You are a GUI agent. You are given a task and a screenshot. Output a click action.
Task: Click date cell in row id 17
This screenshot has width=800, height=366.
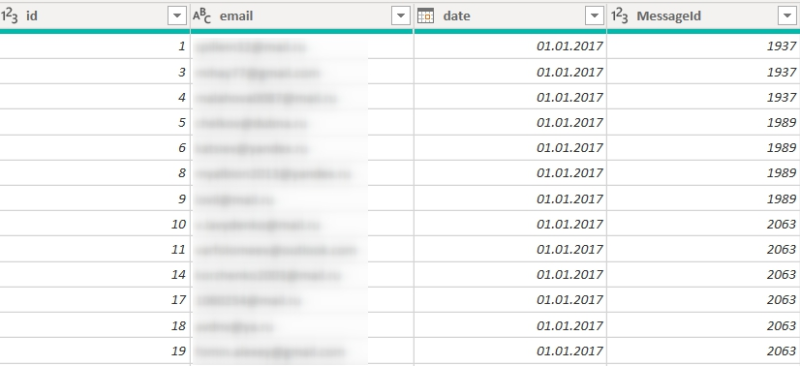click(x=510, y=300)
